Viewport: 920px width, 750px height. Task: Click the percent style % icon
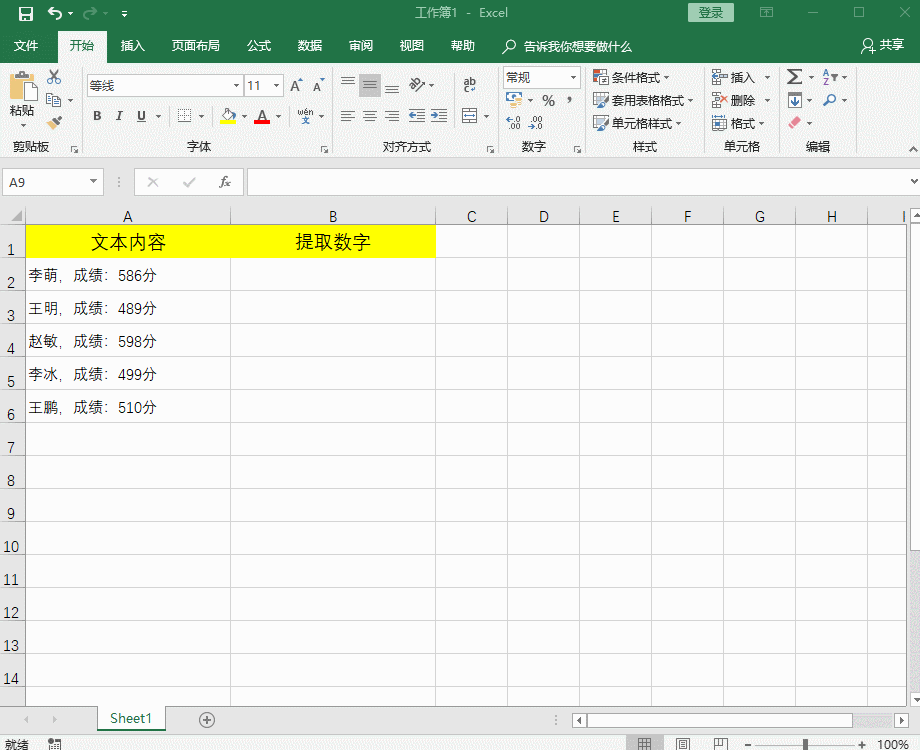pyautogui.click(x=547, y=101)
